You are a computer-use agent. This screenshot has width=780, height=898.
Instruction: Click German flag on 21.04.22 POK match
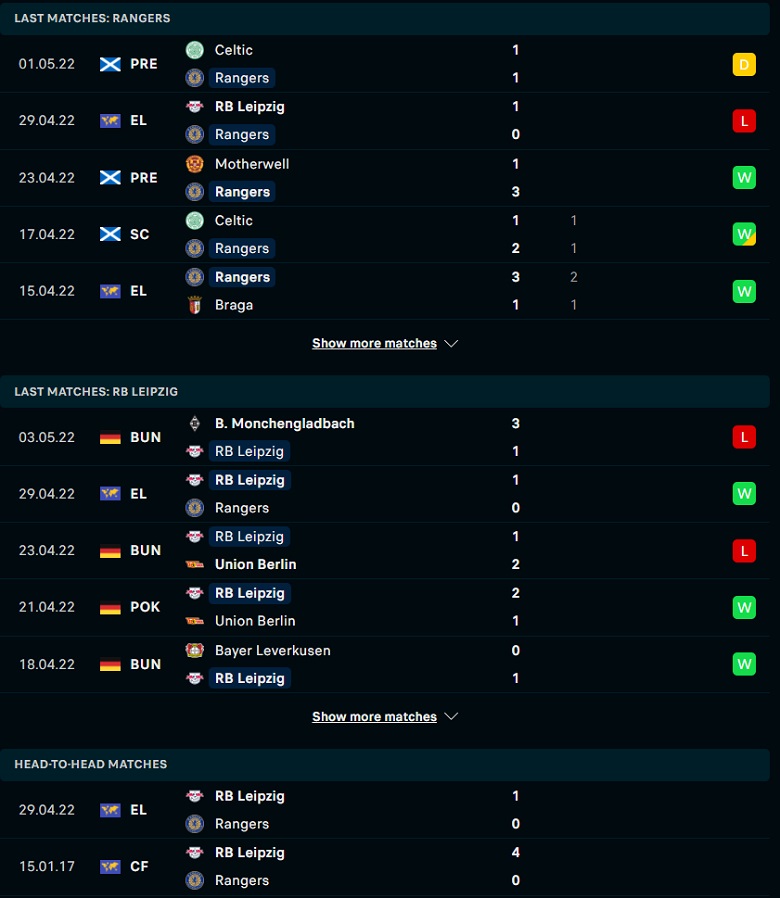tap(110, 607)
